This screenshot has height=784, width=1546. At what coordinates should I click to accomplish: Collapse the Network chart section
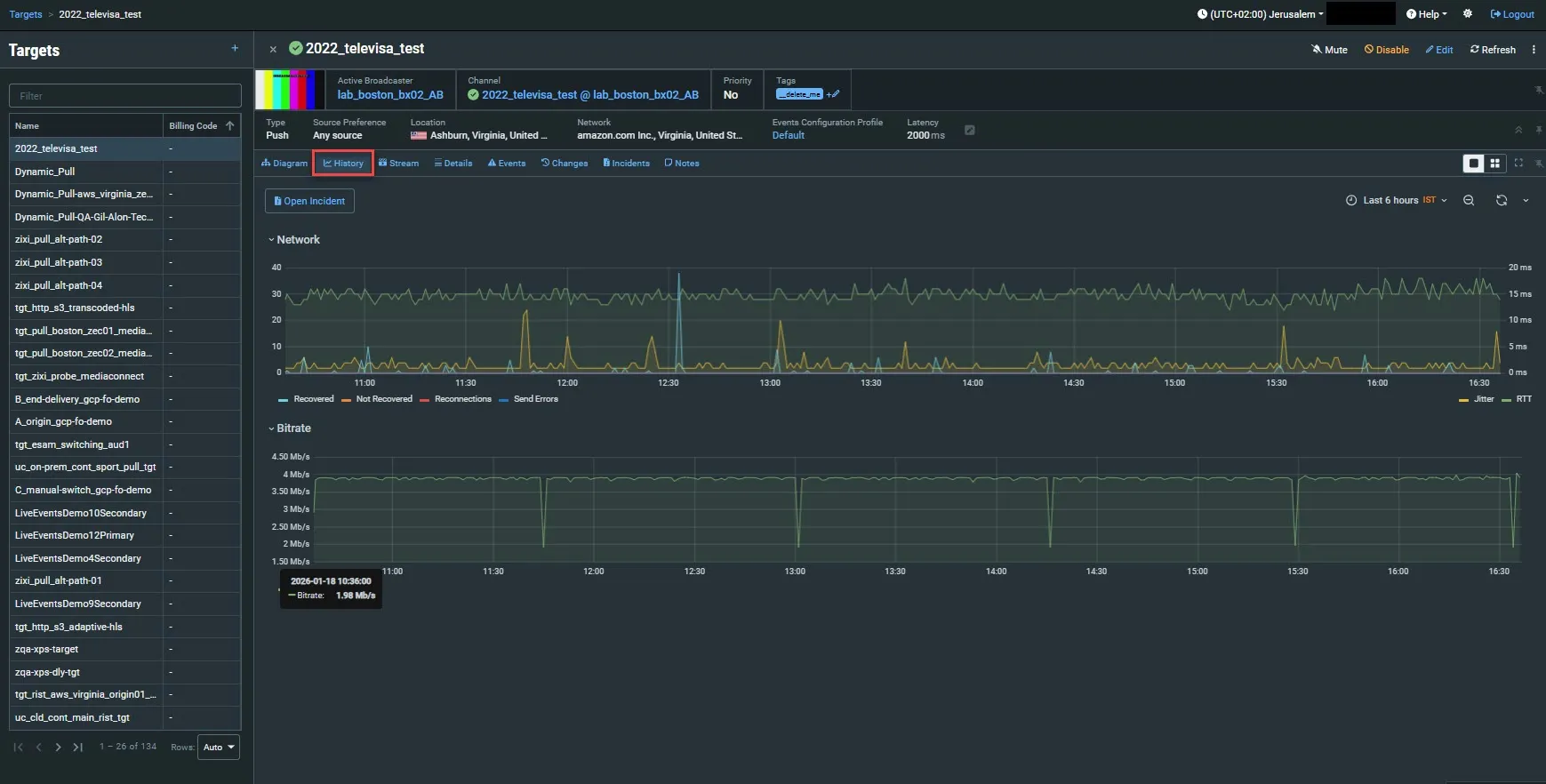tap(294, 240)
